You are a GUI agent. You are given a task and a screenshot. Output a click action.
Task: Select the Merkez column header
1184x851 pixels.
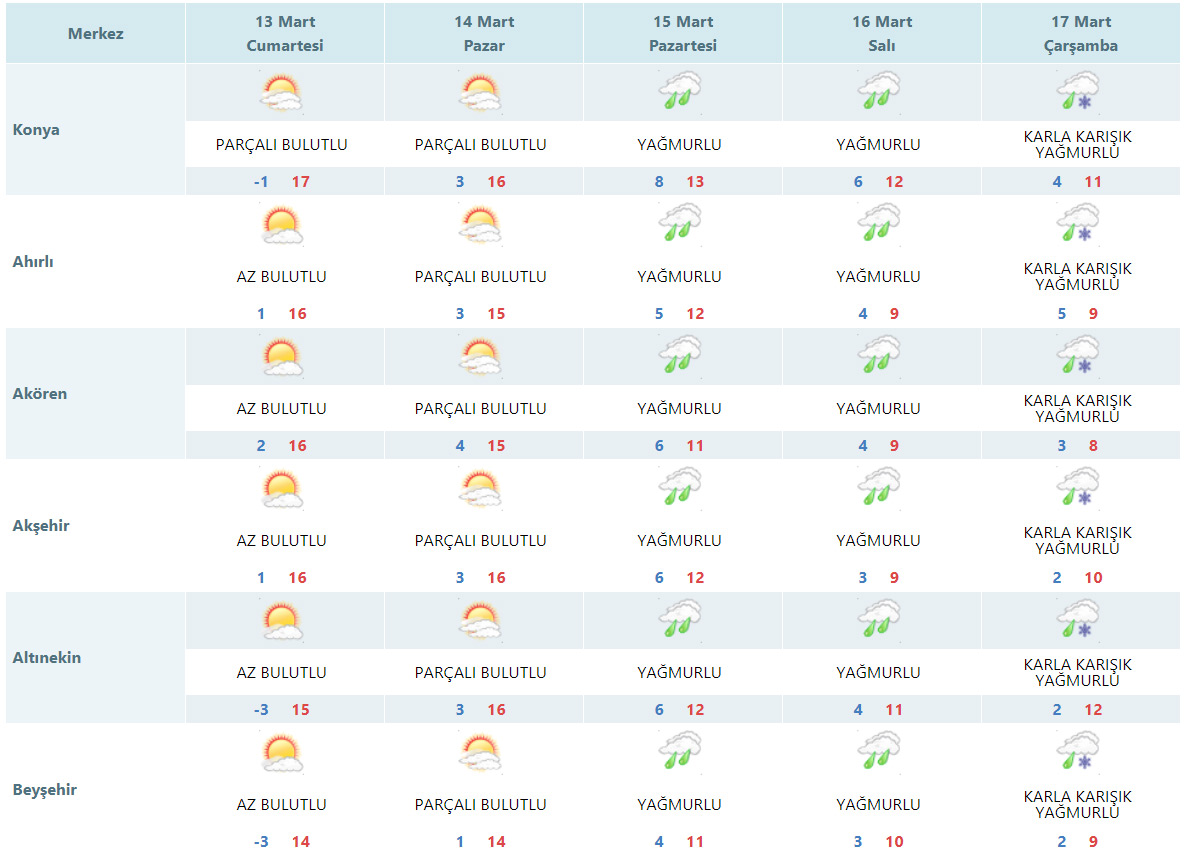(96, 34)
